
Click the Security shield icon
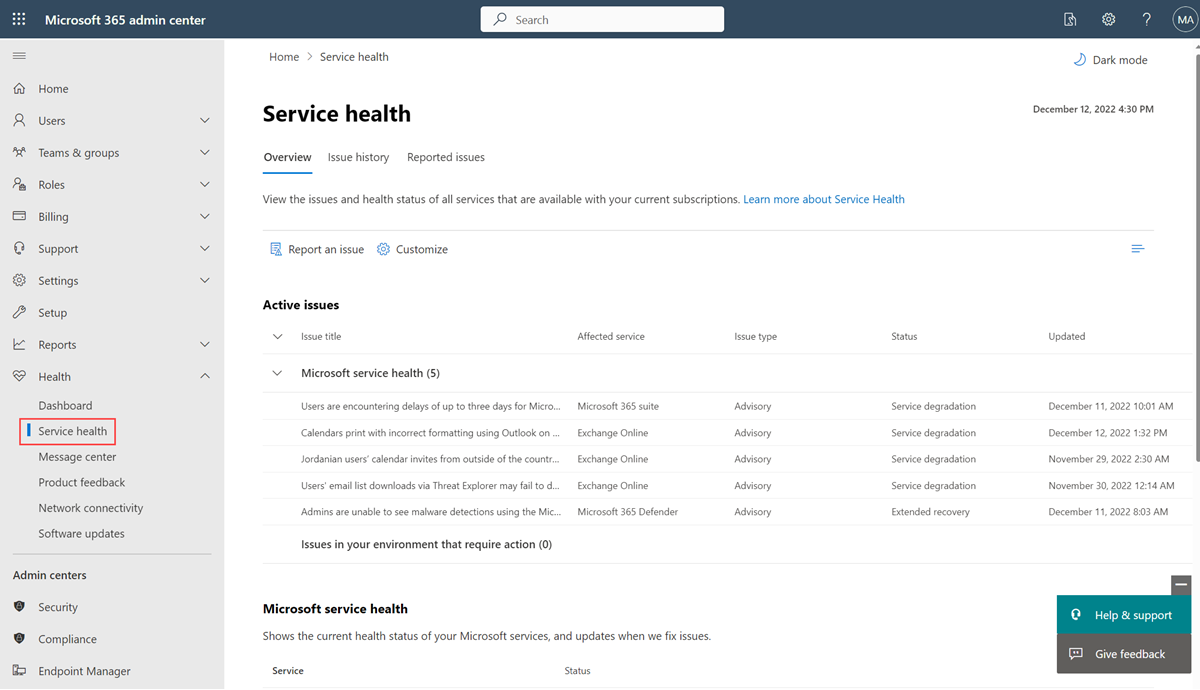point(19,607)
